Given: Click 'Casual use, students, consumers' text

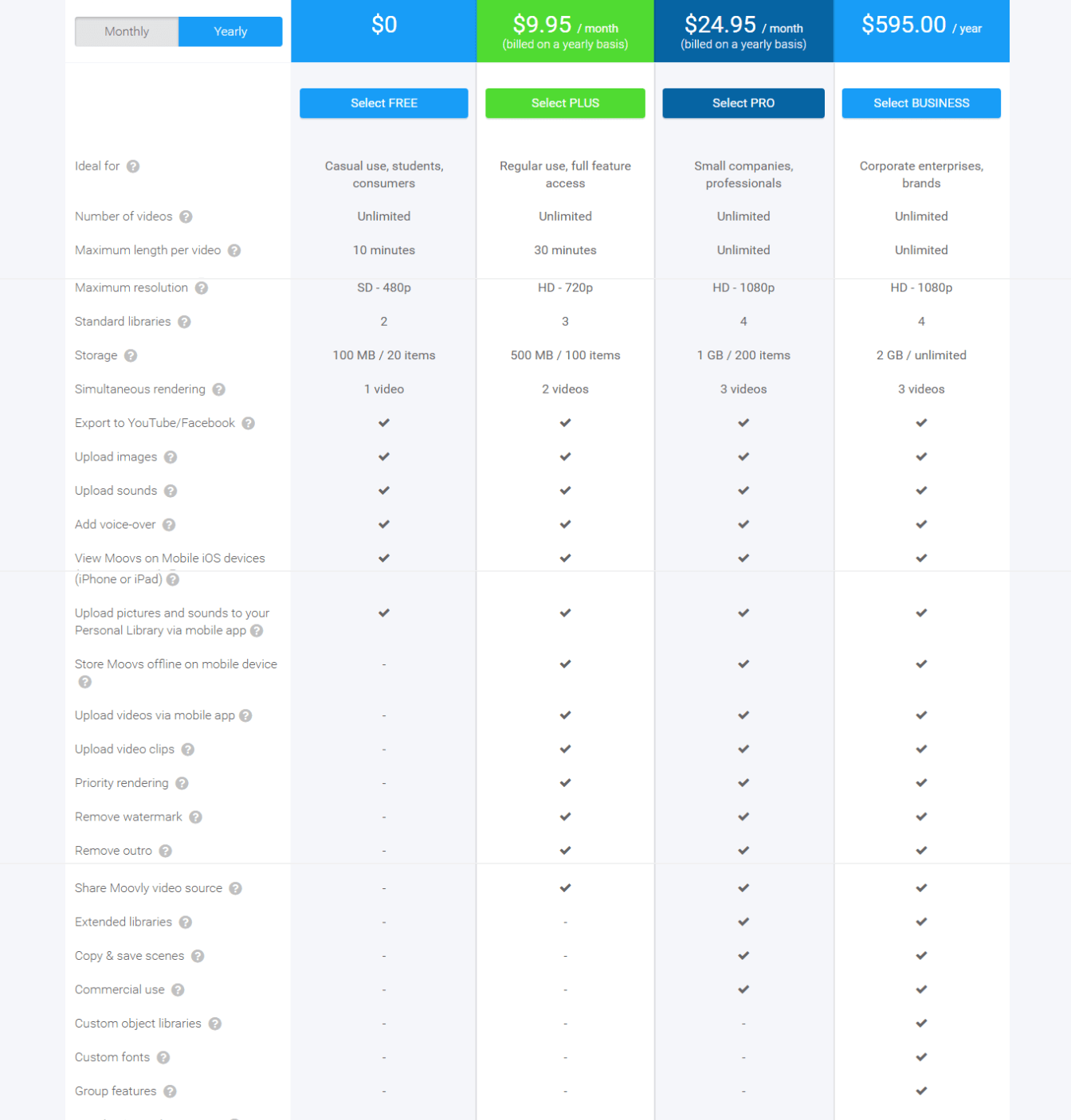Looking at the screenshot, I should [x=384, y=174].
